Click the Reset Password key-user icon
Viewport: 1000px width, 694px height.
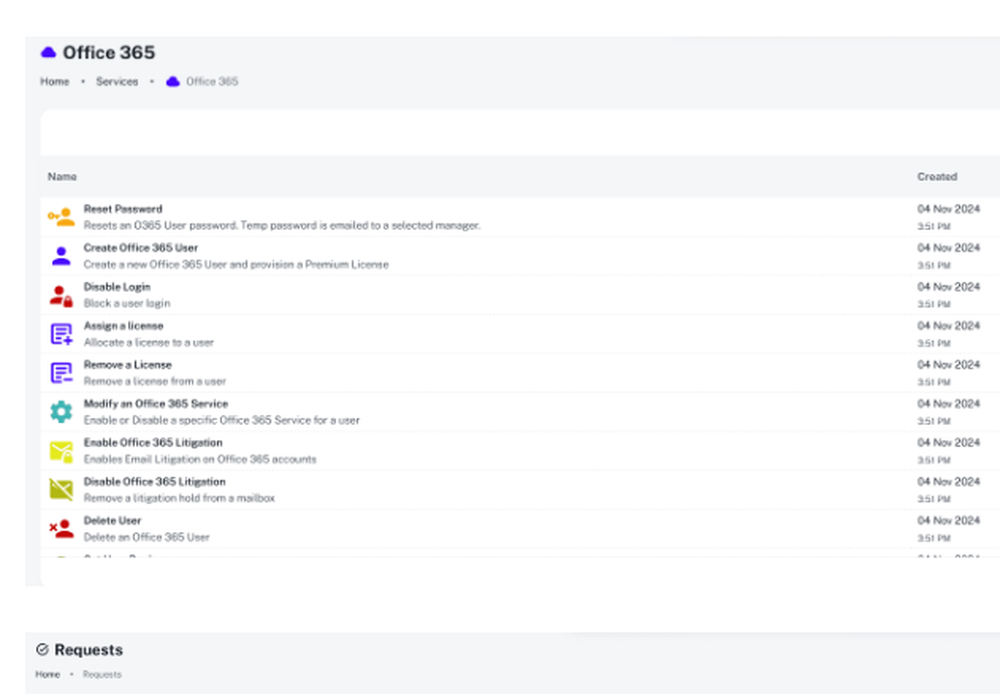click(x=61, y=217)
